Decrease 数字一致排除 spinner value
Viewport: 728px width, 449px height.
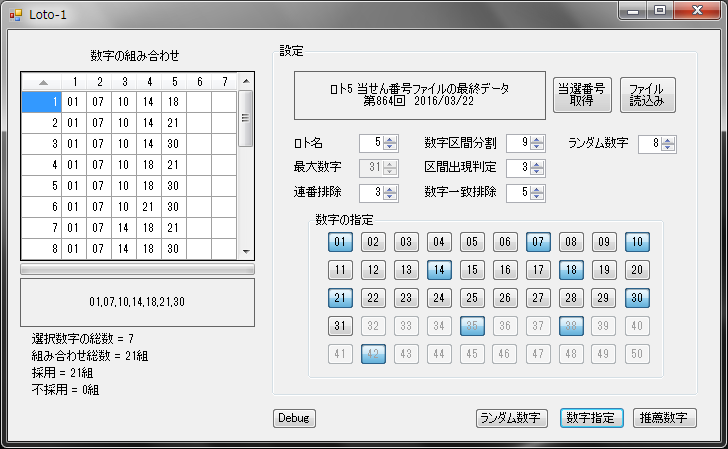point(537,196)
